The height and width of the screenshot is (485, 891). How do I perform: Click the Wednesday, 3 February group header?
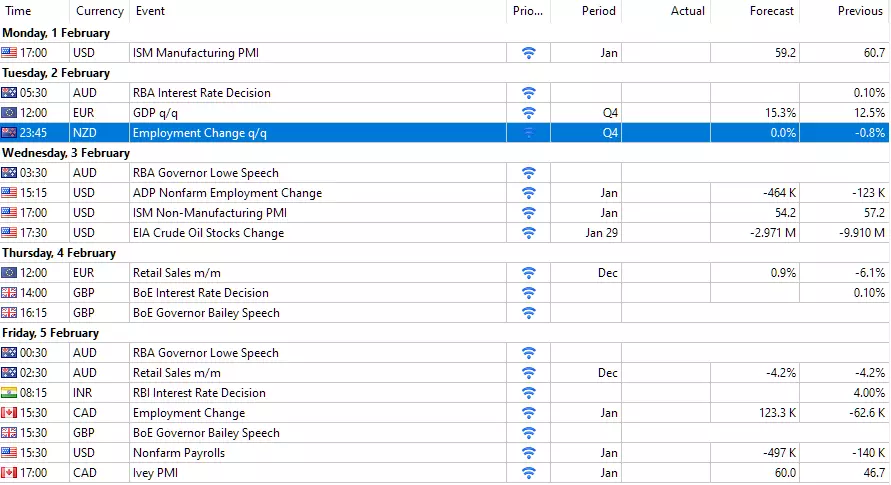(x=66, y=153)
